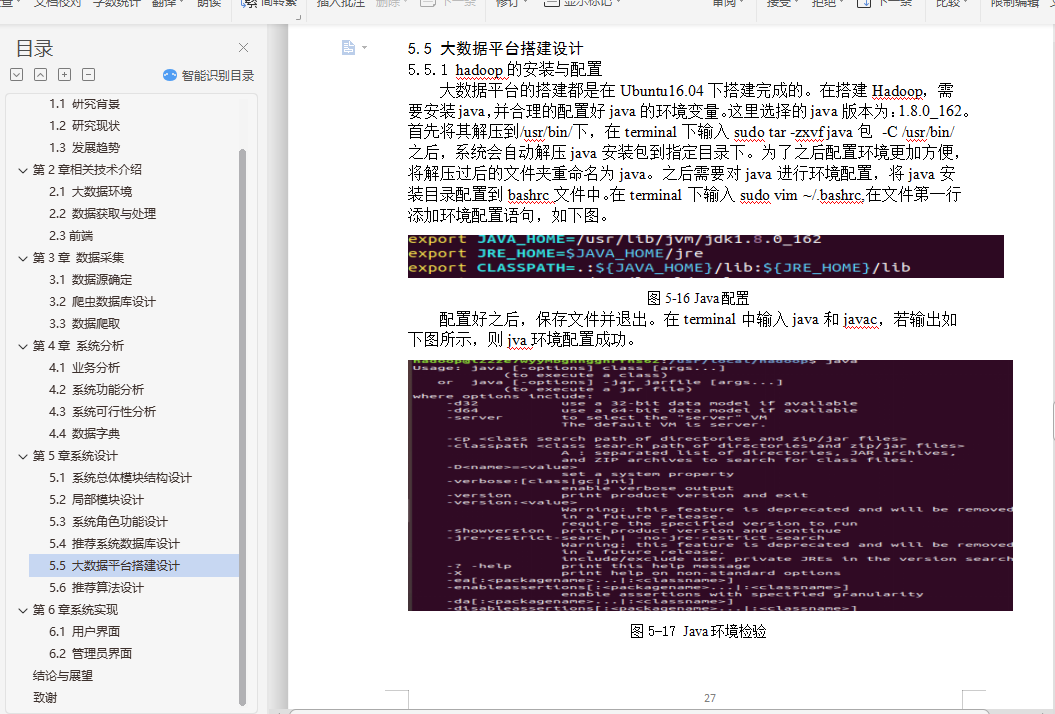Select the Java usage terminal output image

(x=710, y=486)
